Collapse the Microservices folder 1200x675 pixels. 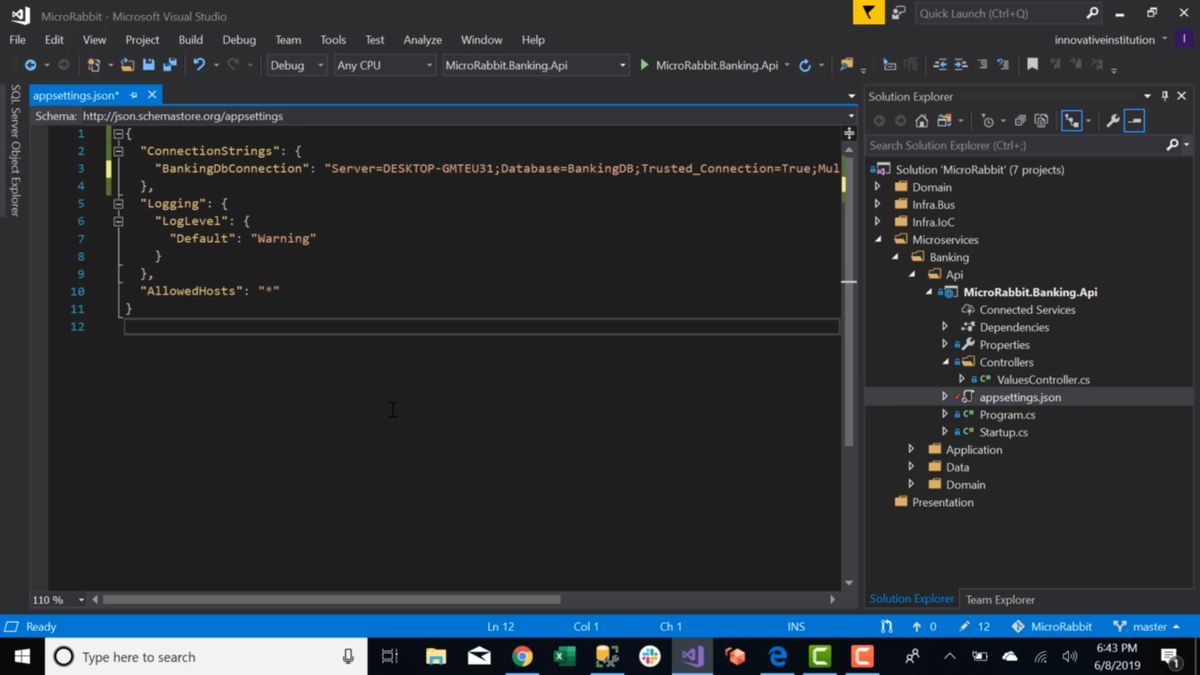(878, 240)
